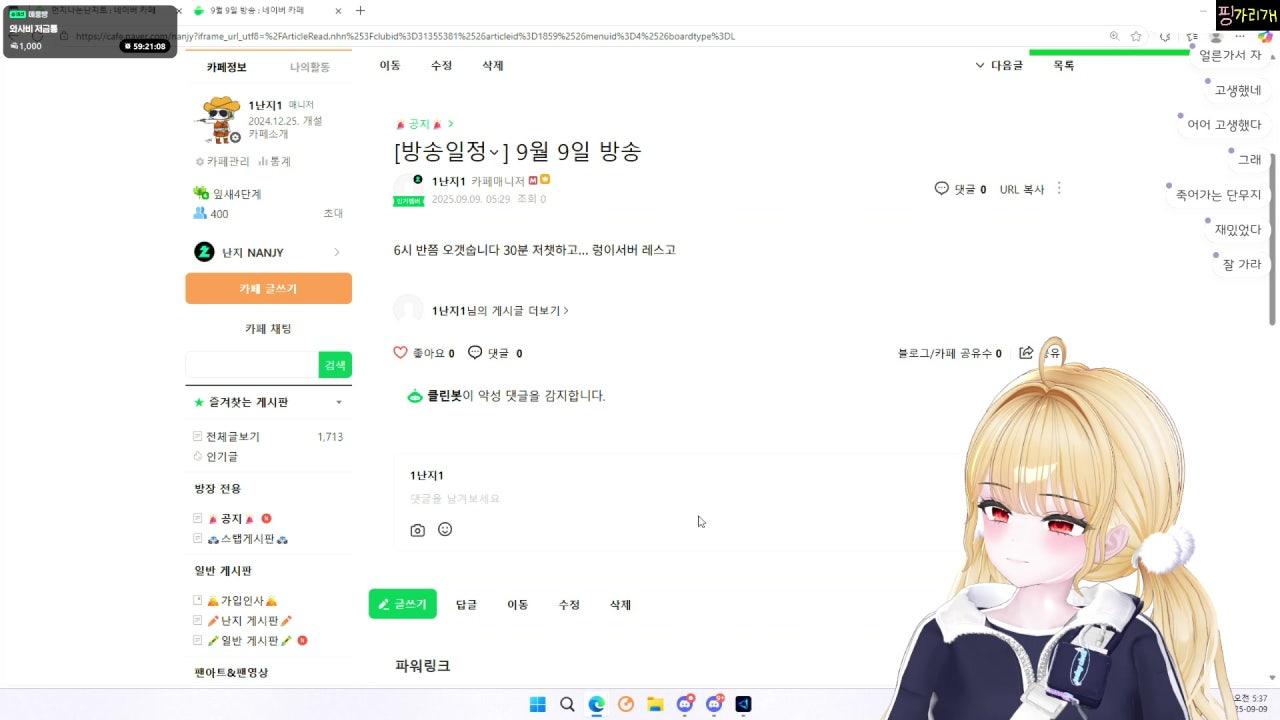Open 카페관리 management link

[223, 161]
